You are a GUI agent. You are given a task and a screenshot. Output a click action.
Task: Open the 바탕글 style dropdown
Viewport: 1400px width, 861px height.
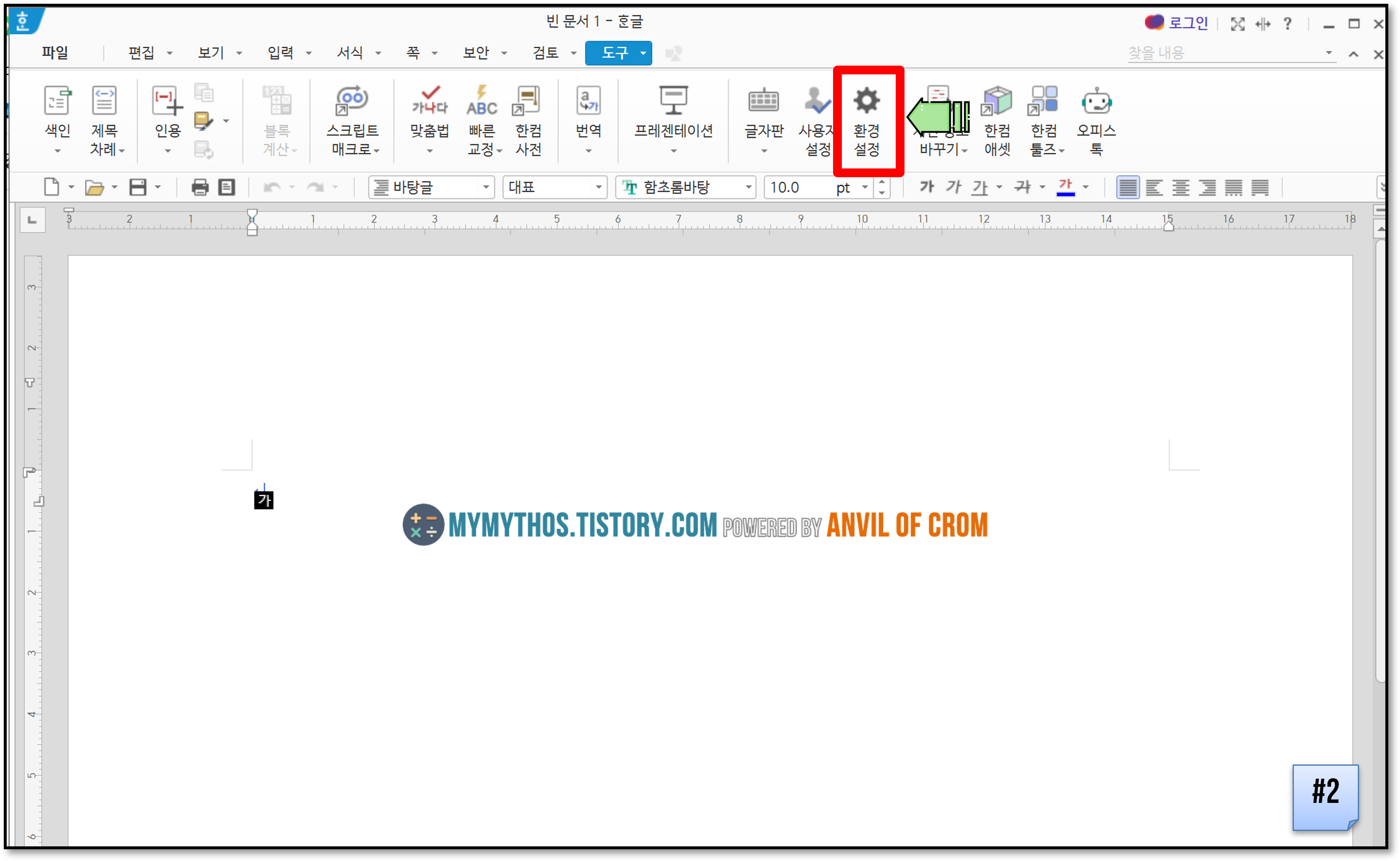click(x=485, y=187)
